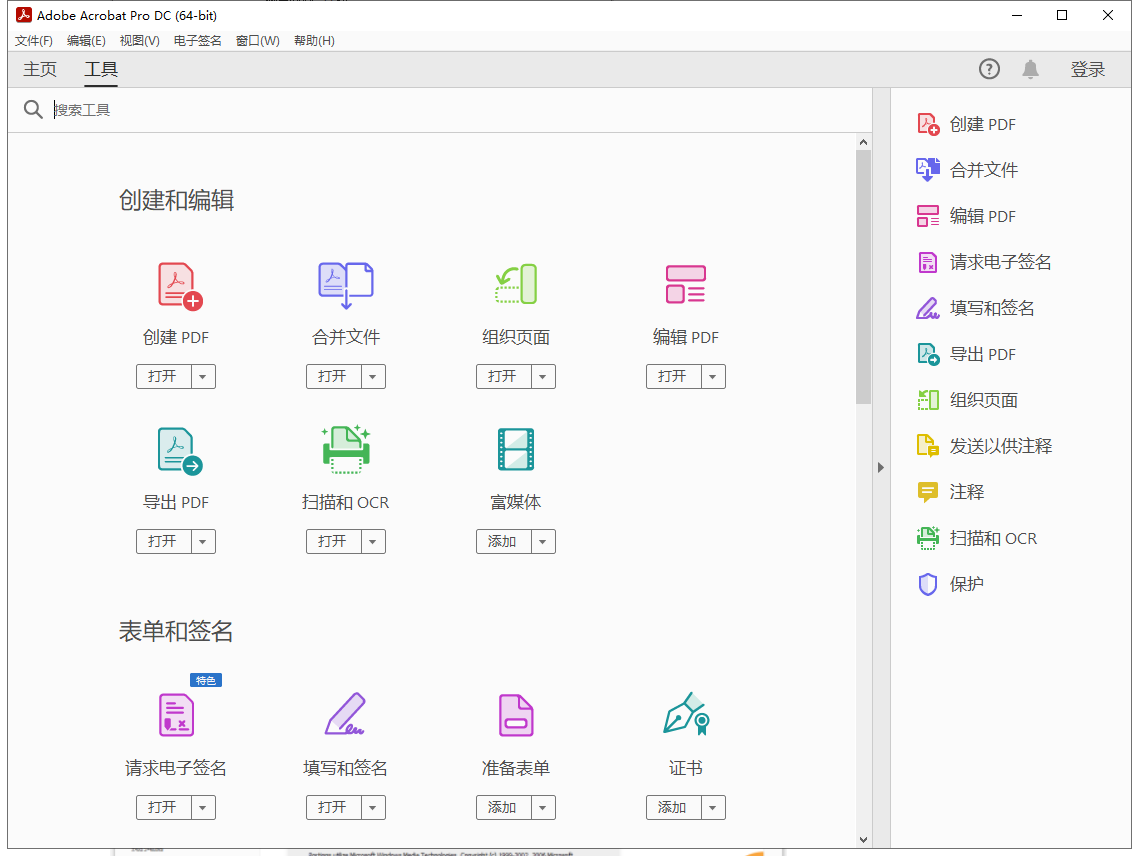
Task: Expand the 富媒体 添加 dropdown arrow
Action: (544, 541)
